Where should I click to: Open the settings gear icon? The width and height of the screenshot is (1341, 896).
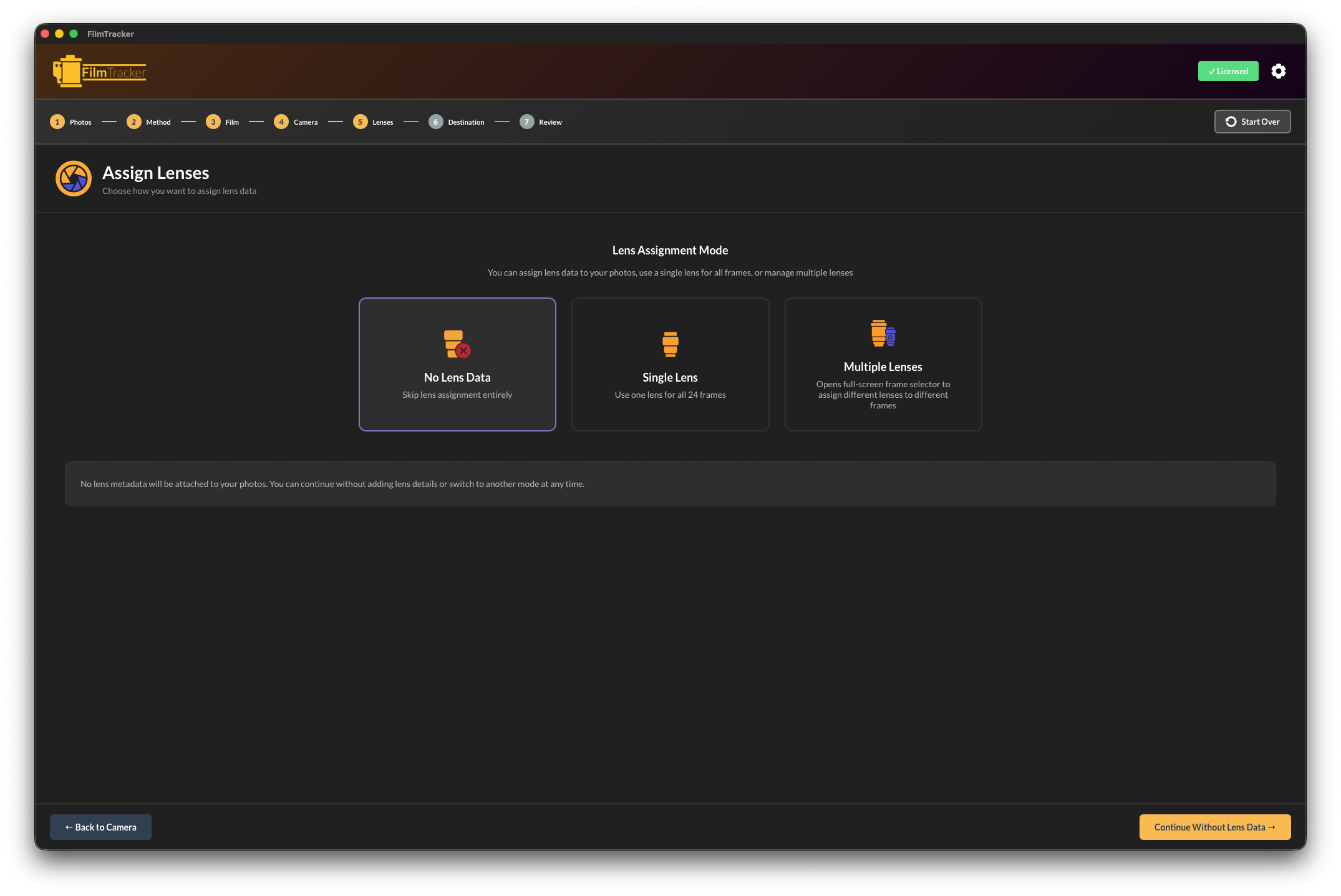[1279, 71]
